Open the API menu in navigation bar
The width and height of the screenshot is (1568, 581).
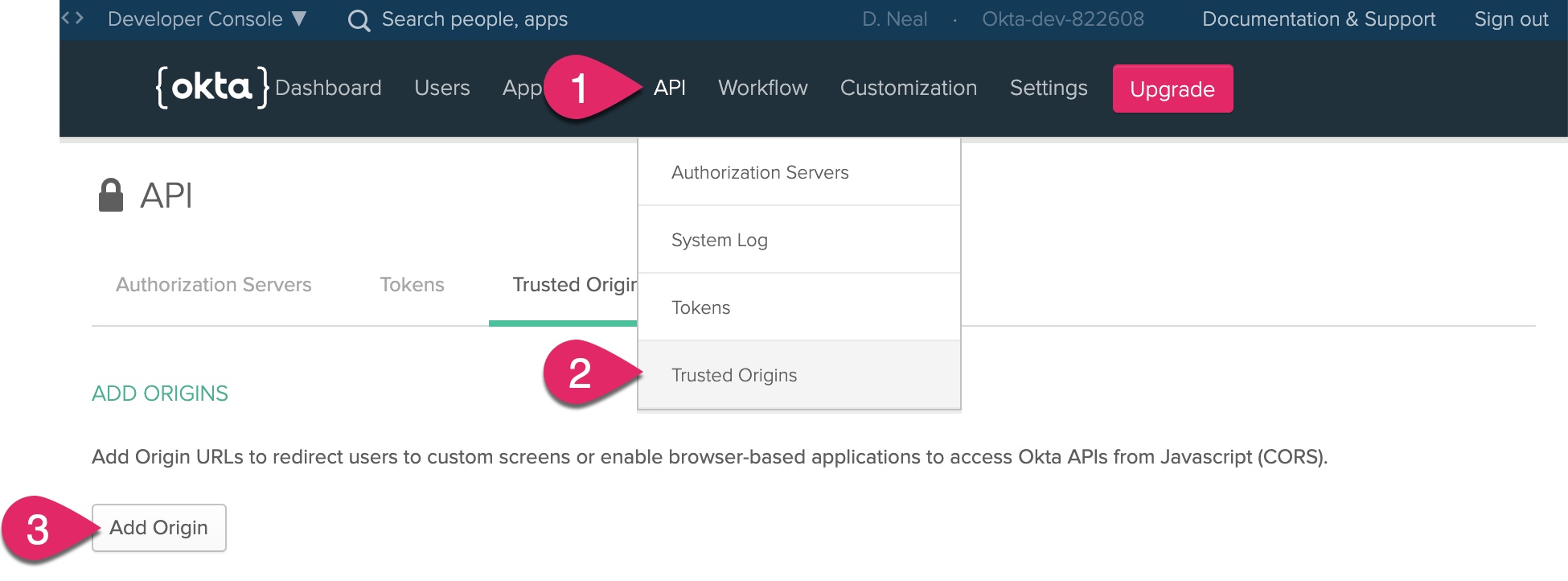click(x=669, y=88)
